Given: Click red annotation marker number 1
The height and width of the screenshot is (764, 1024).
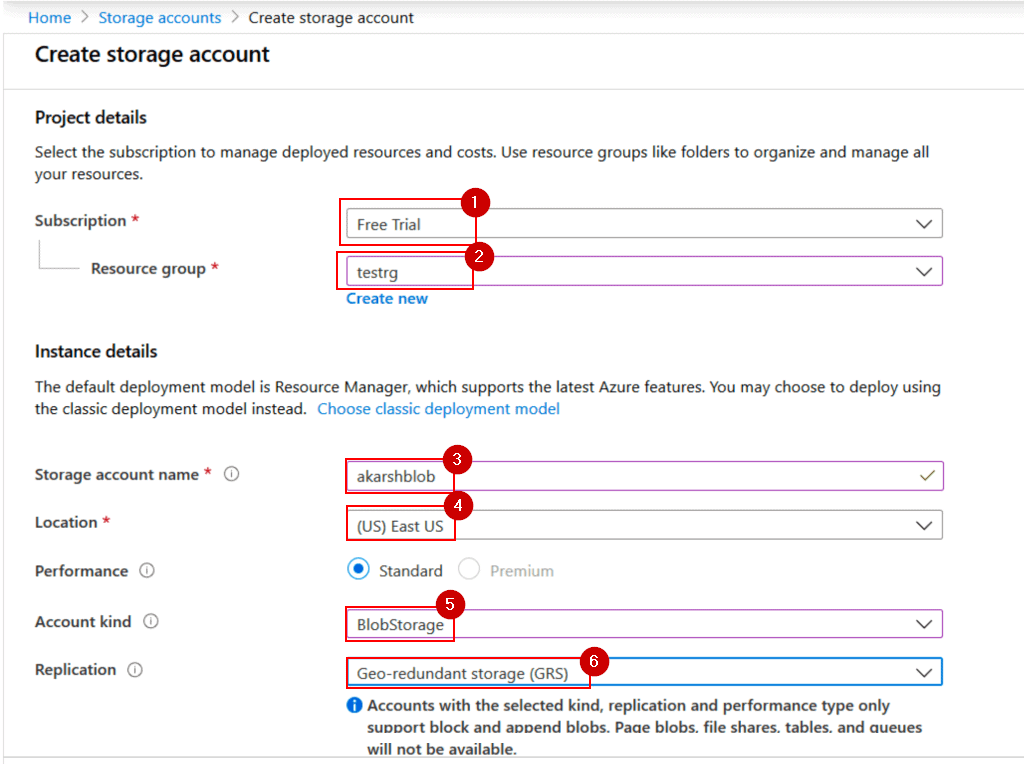Looking at the screenshot, I should [x=474, y=203].
